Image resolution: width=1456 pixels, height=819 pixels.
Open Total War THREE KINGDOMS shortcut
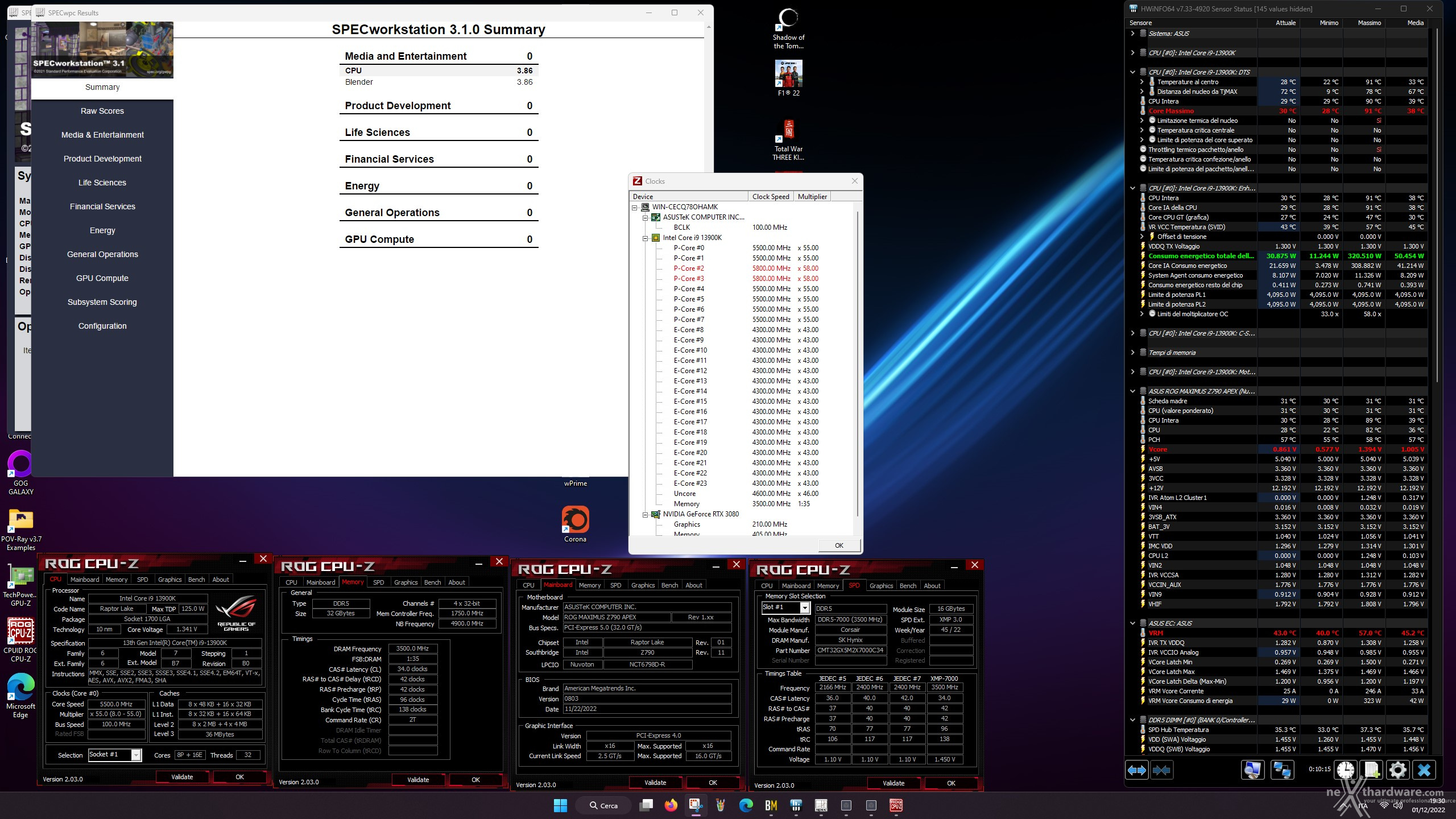tap(788, 140)
